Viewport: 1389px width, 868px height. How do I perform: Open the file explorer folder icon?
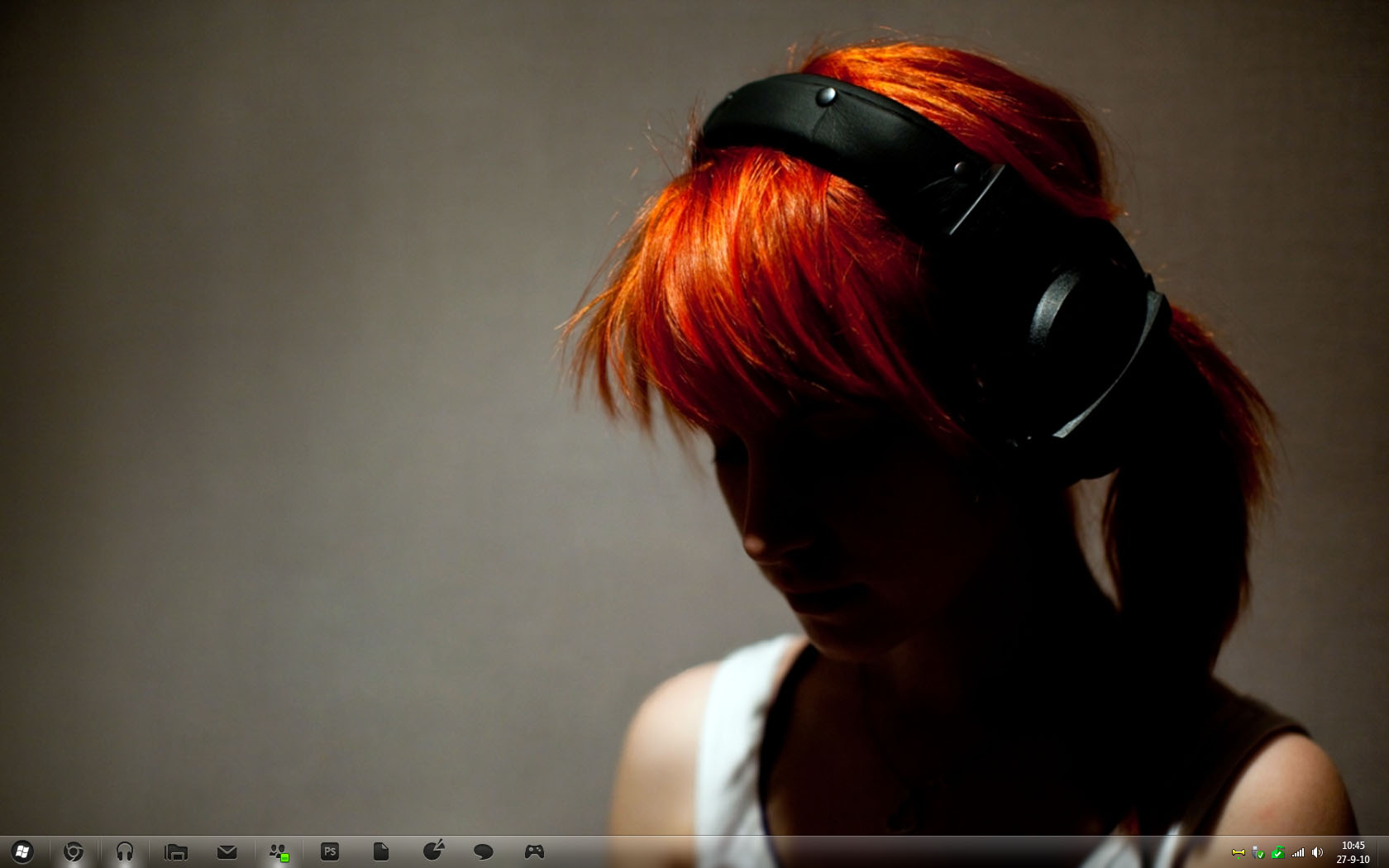[x=176, y=851]
